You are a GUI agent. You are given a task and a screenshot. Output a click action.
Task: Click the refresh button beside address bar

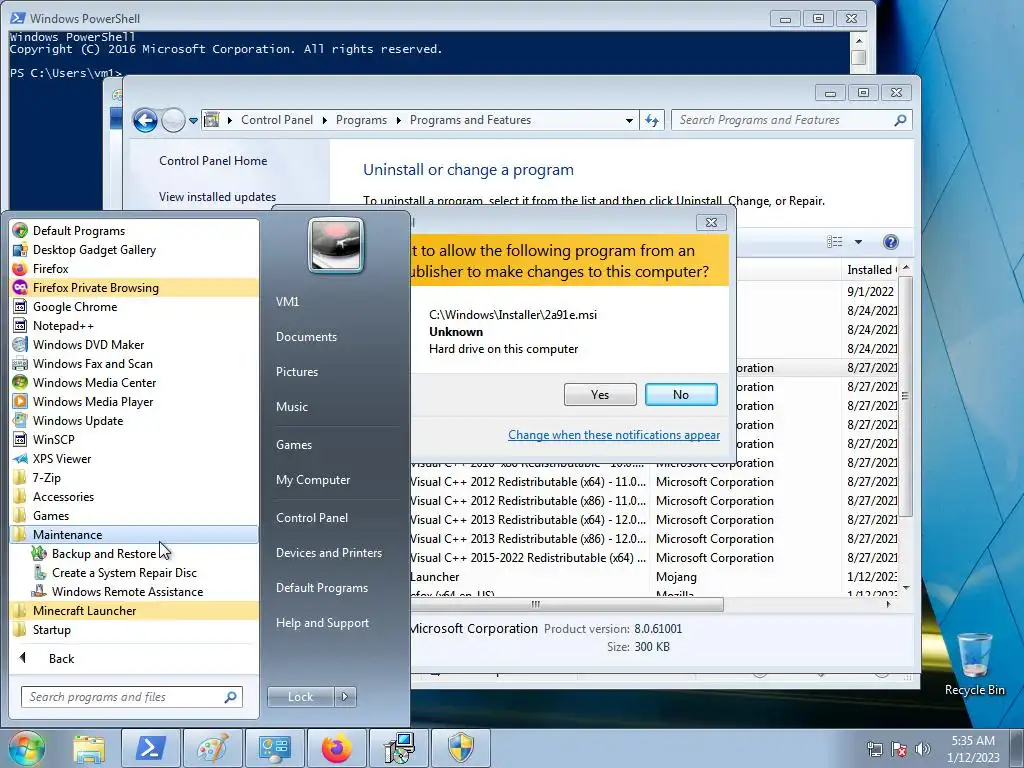[x=652, y=120]
